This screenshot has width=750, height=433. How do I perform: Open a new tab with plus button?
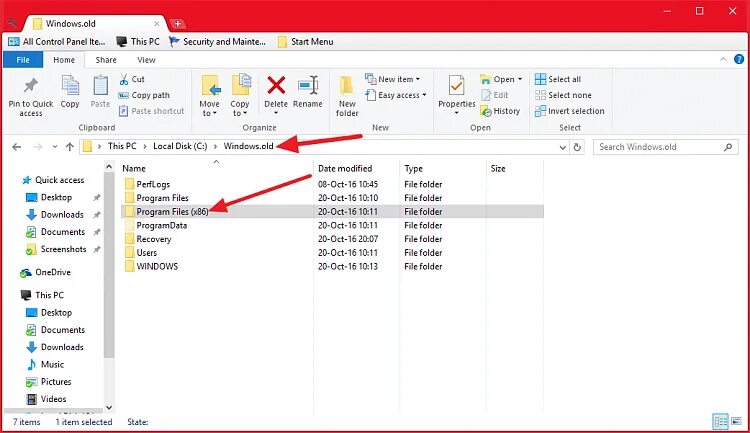coord(177,23)
